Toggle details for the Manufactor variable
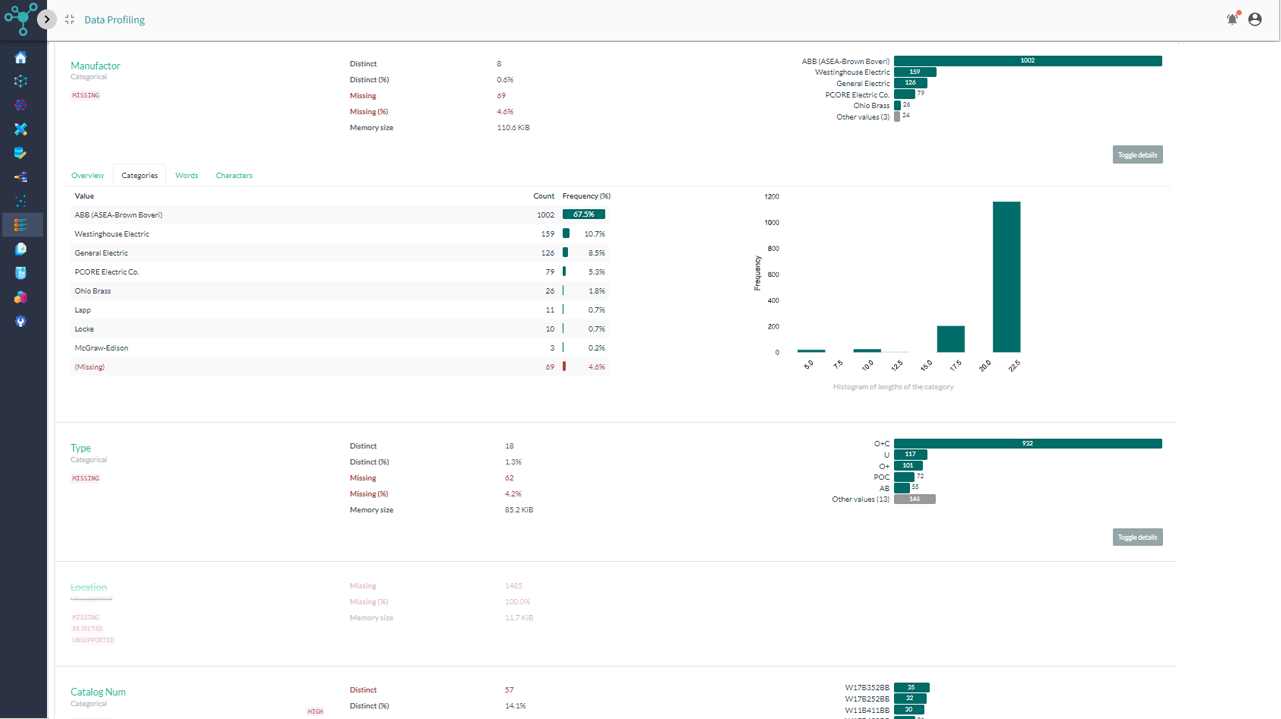This screenshot has width=1281, height=719. (x=1137, y=155)
